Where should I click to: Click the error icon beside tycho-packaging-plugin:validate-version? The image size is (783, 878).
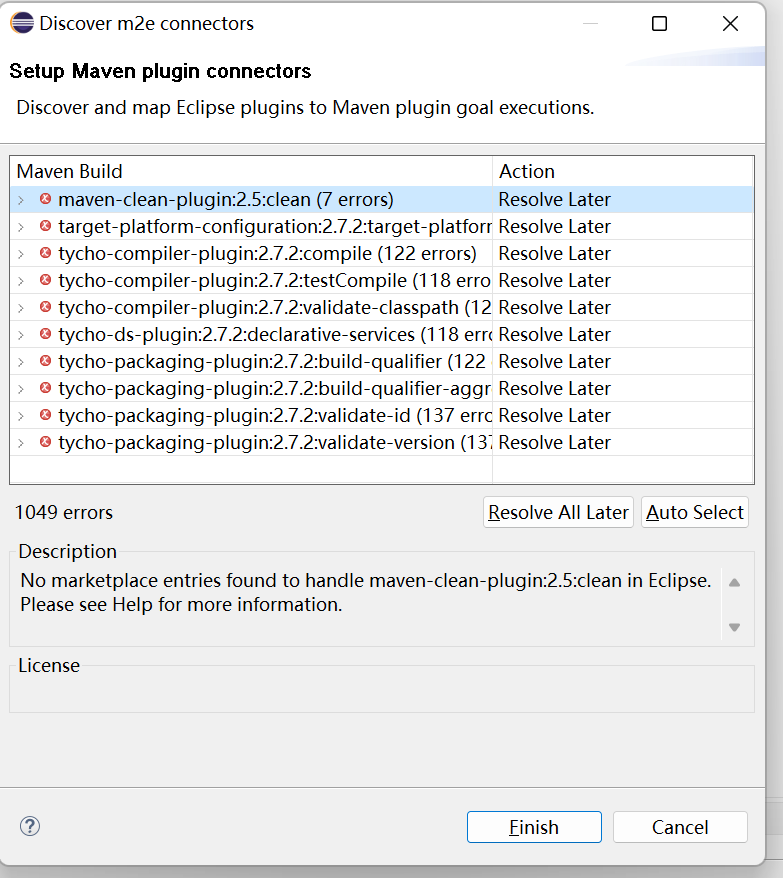click(x=43, y=442)
